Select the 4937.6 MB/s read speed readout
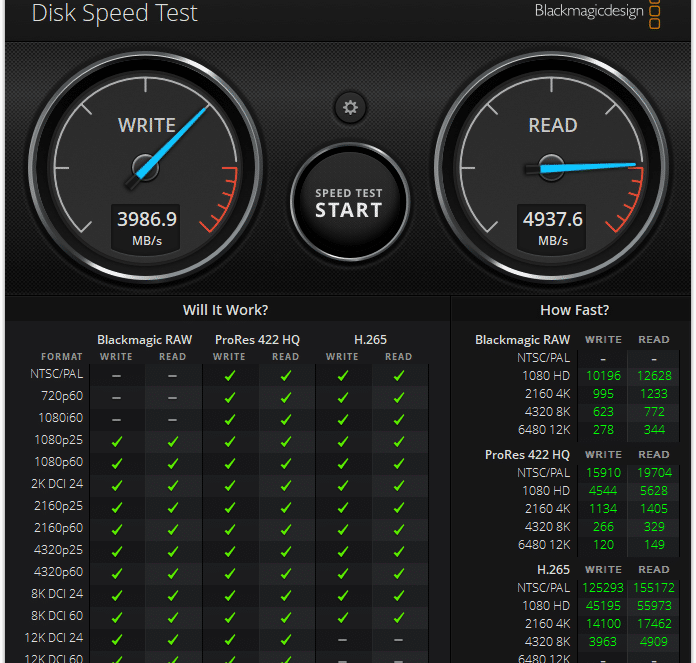Image resolution: width=696 pixels, height=663 pixels. pyautogui.click(x=552, y=229)
